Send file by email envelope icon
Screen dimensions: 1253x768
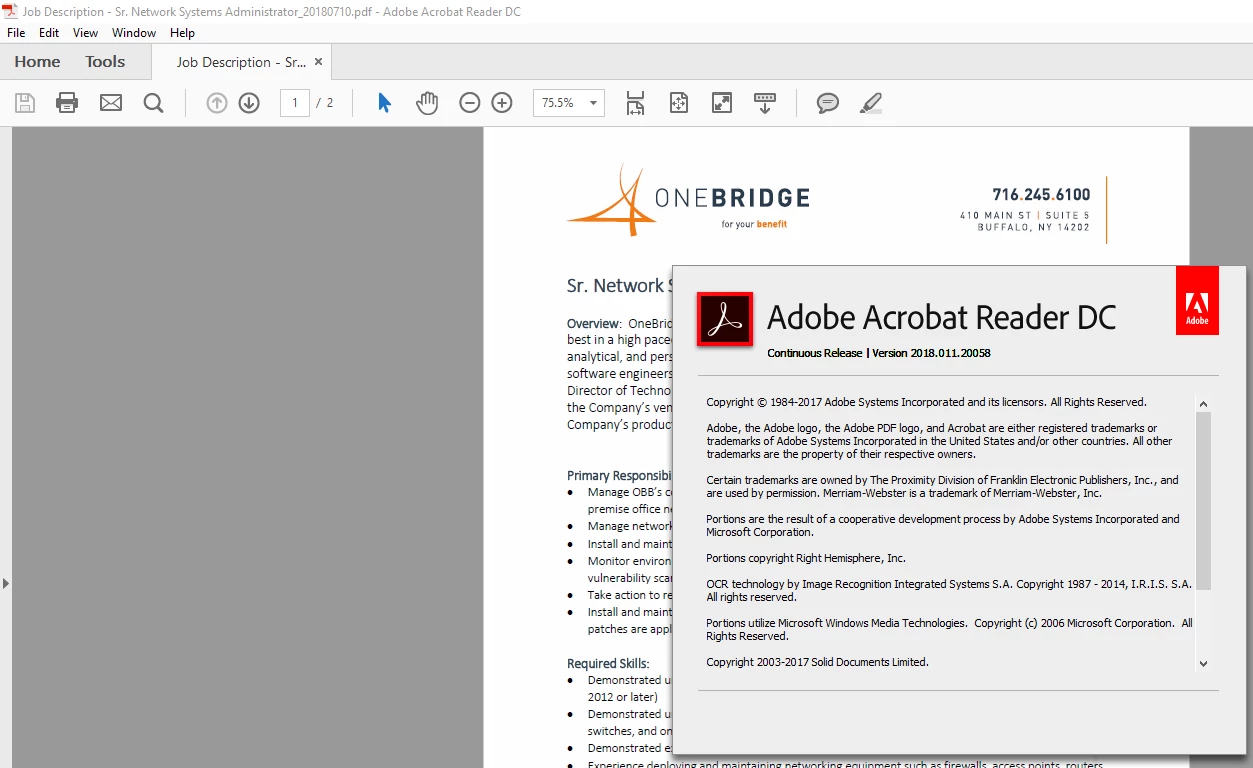click(111, 103)
